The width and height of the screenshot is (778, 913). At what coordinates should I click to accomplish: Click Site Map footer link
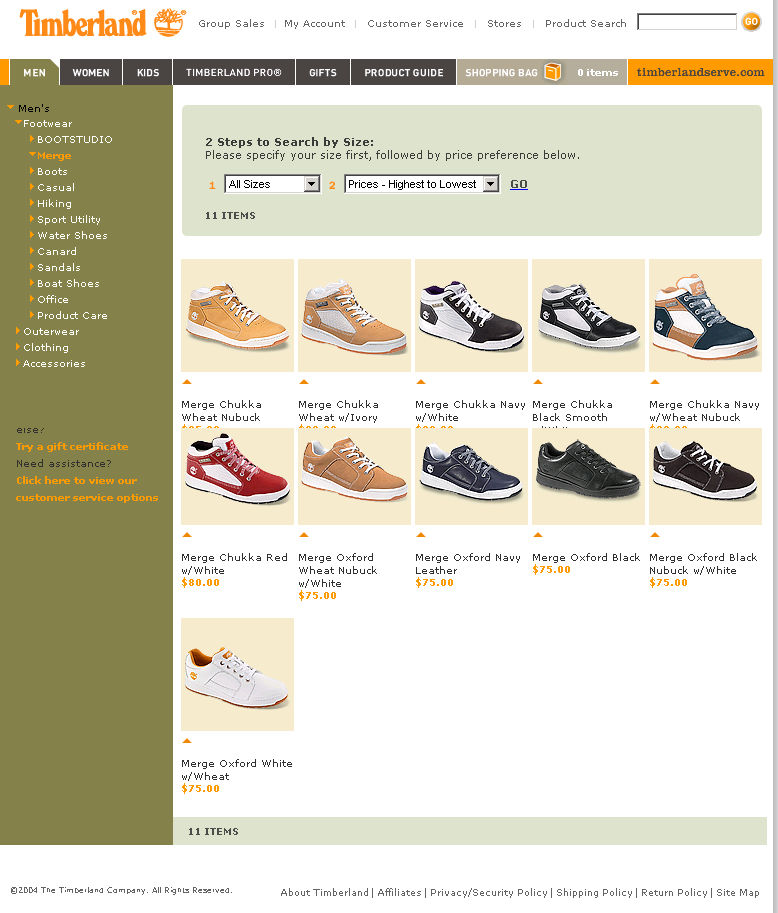coord(738,892)
